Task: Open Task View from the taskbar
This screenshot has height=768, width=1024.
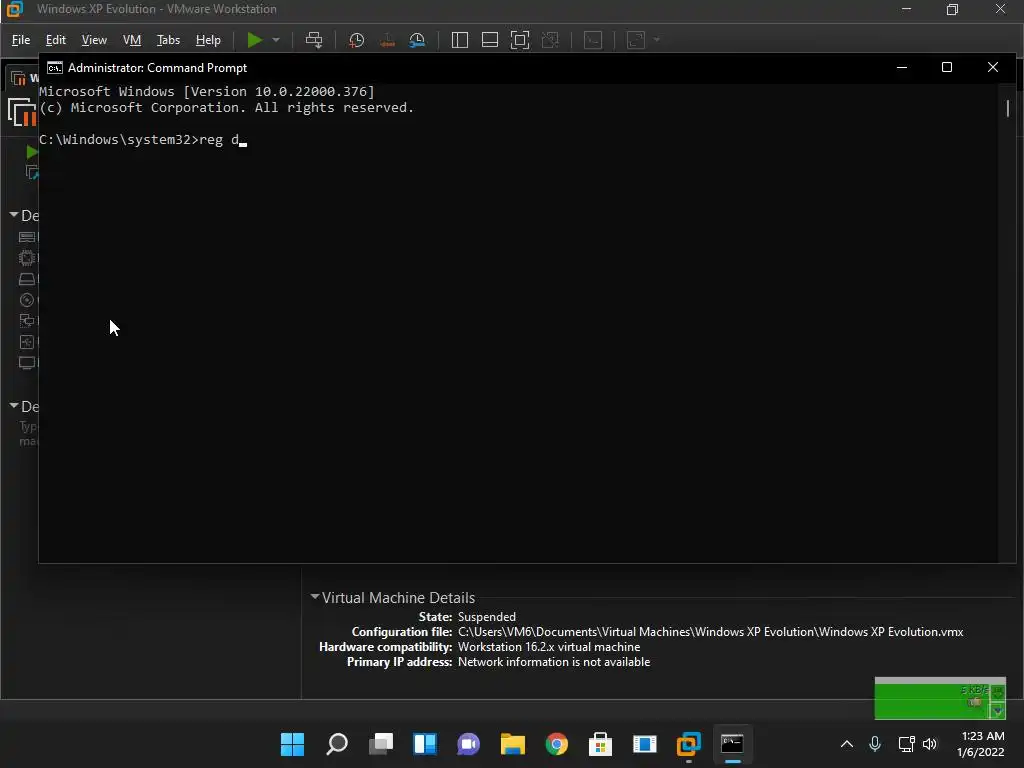Action: click(x=381, y=744)
